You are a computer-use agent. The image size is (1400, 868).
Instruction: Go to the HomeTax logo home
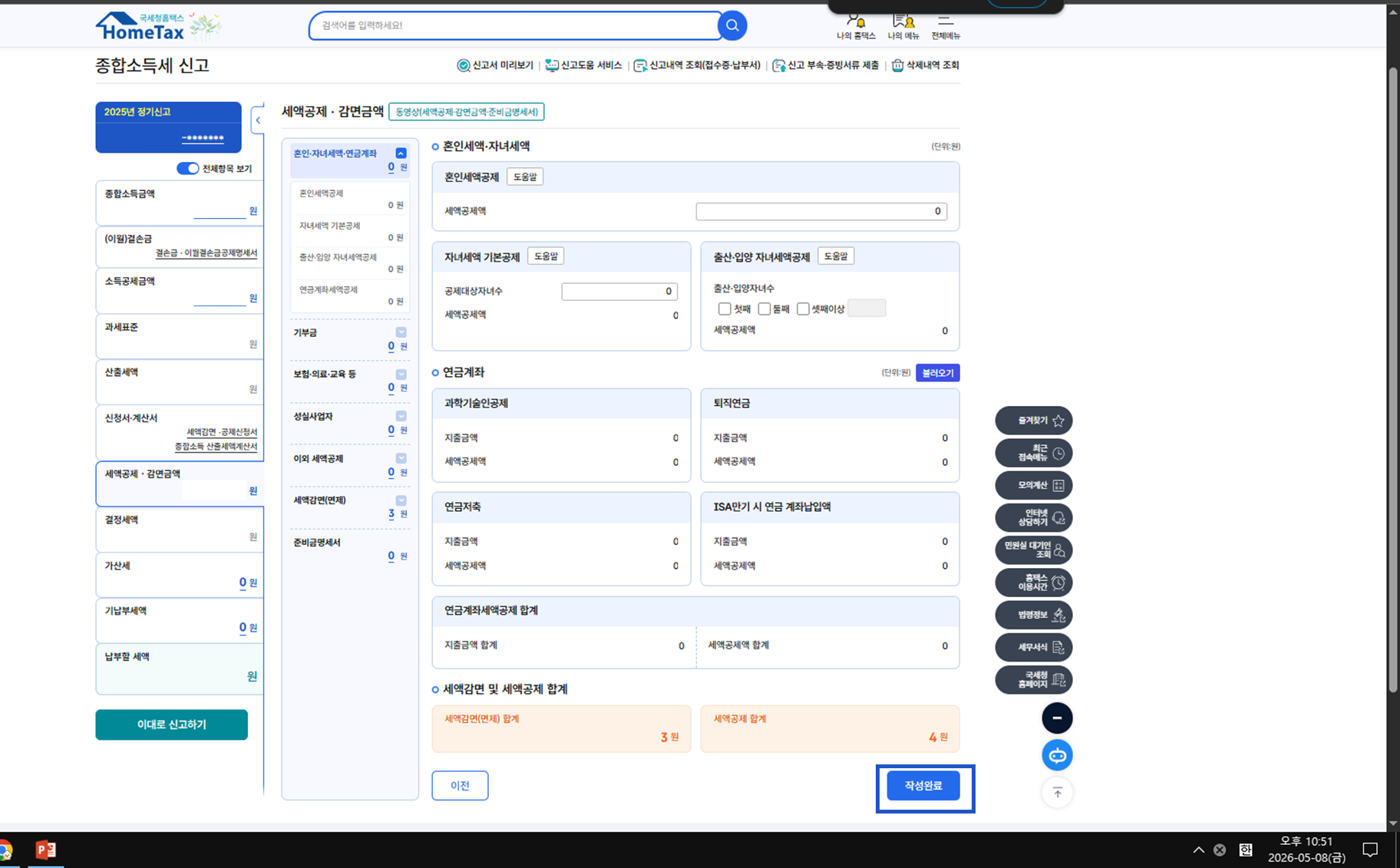(158, 26)
